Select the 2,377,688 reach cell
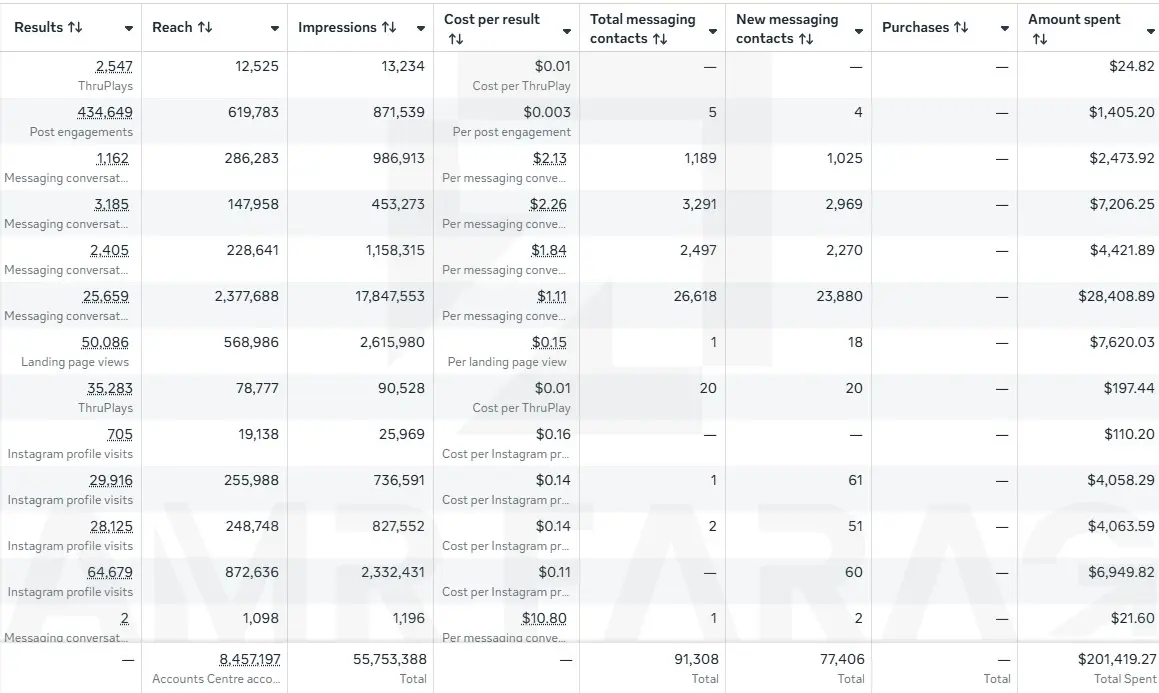This screenshot has width=1159, height=693. (247, 297)
